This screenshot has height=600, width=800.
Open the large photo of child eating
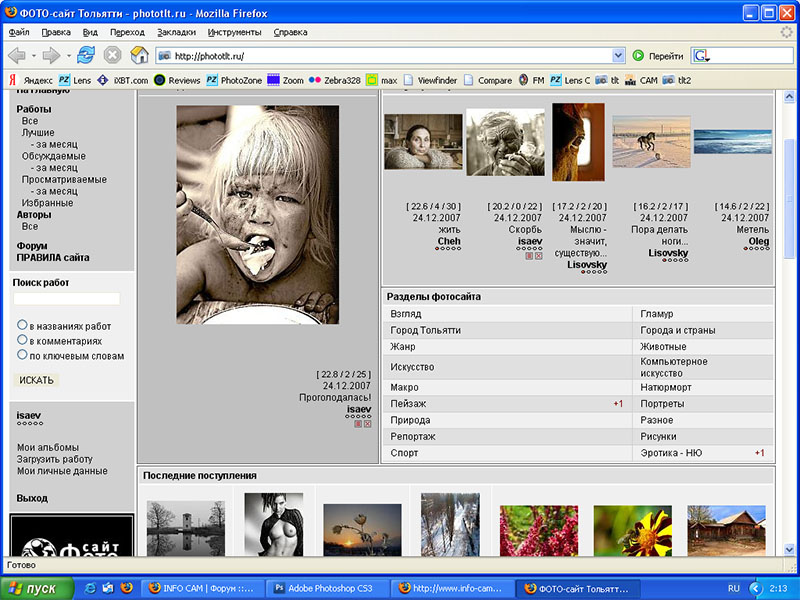pos(258,215)
